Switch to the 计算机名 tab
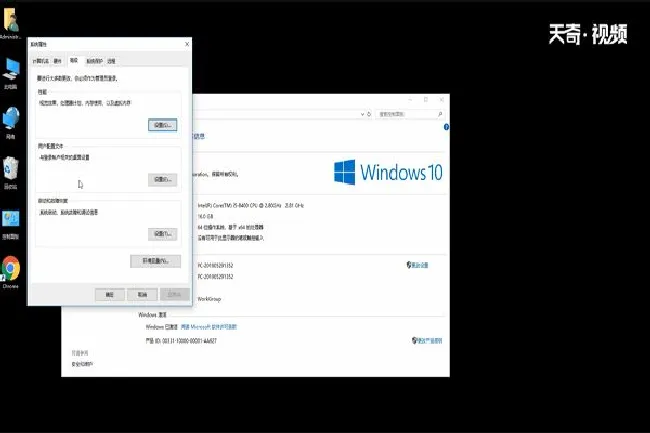The height and width of the screenshot is (433, 650). 41,61
